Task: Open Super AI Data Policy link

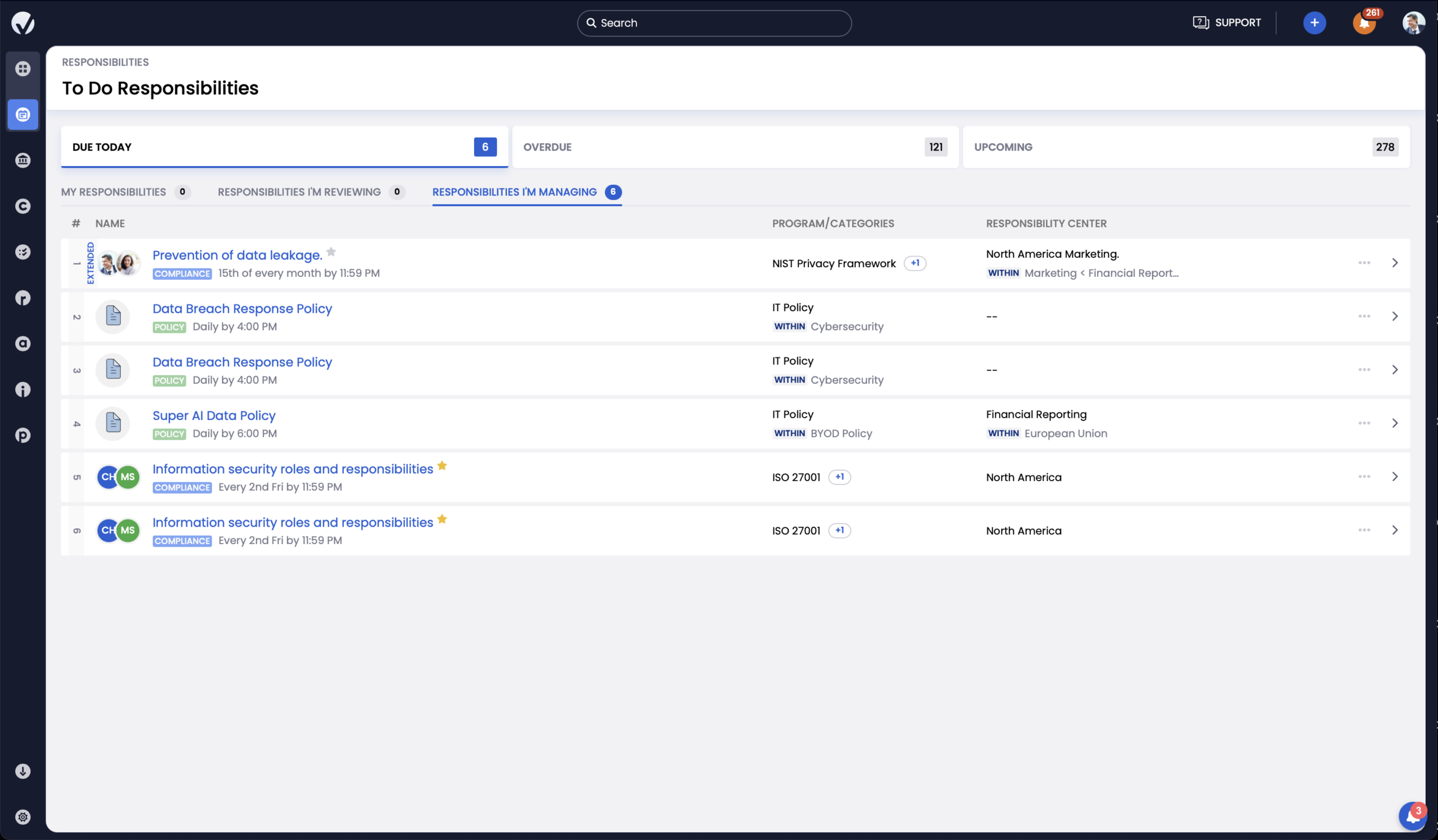Action: (x=213, y=415)
